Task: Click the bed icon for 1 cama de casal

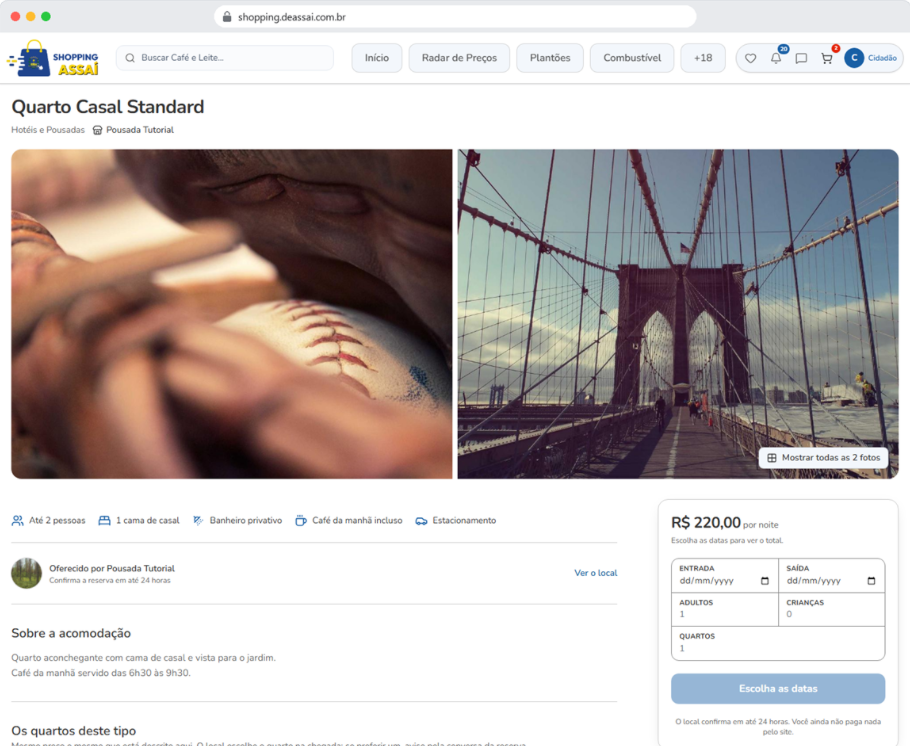Action: 104,521
